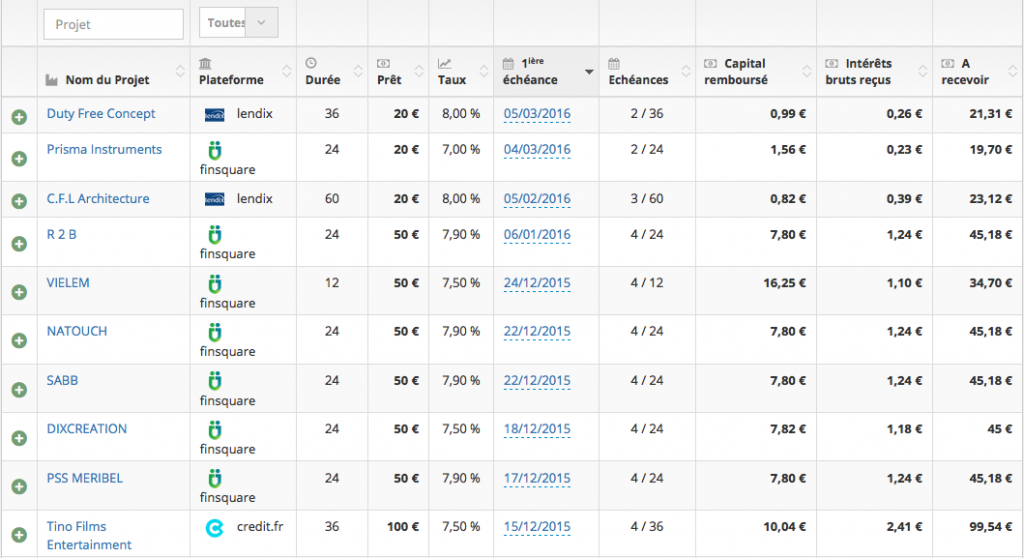The width and height of the screenshot is (1024, 558).
Task: Select the 99,54 € à recevoir value
Action: [990, 527]
